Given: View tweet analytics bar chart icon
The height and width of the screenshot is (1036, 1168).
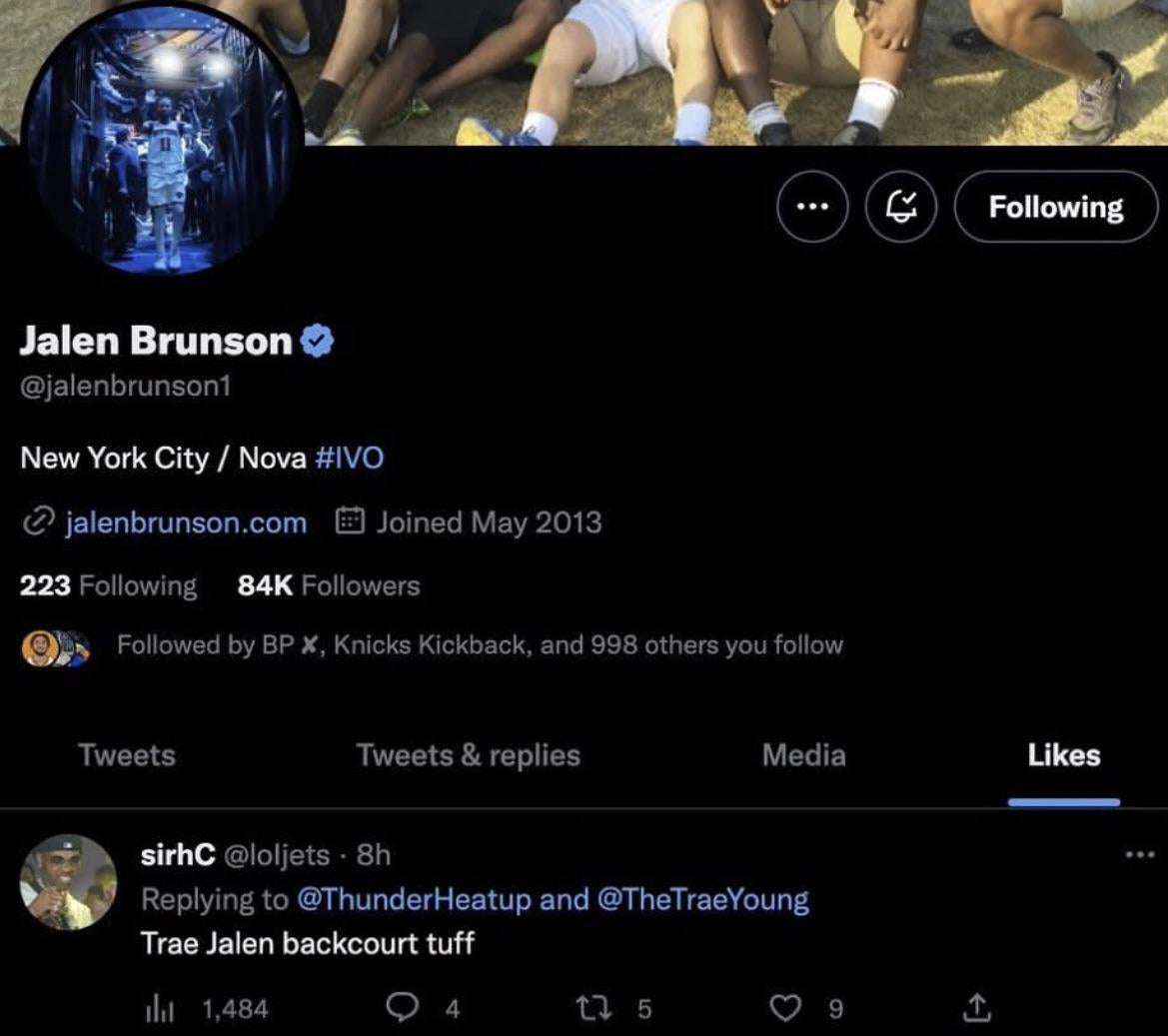Looking at the screenshot, I should [160, 1009].
